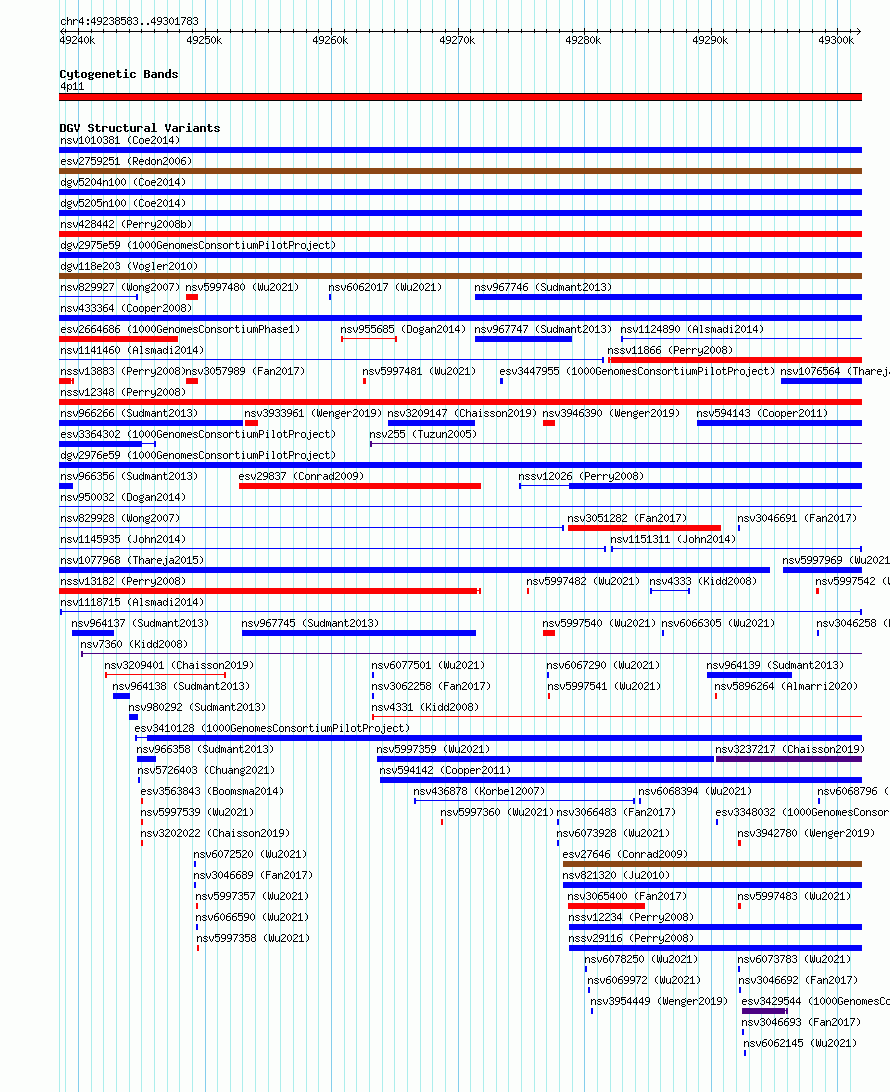Image resolution: width=890 pixels, height=1092 pixels.
Task: Click nsv3954449 (Wenger2019) label
Action: tap(659, 1001)
